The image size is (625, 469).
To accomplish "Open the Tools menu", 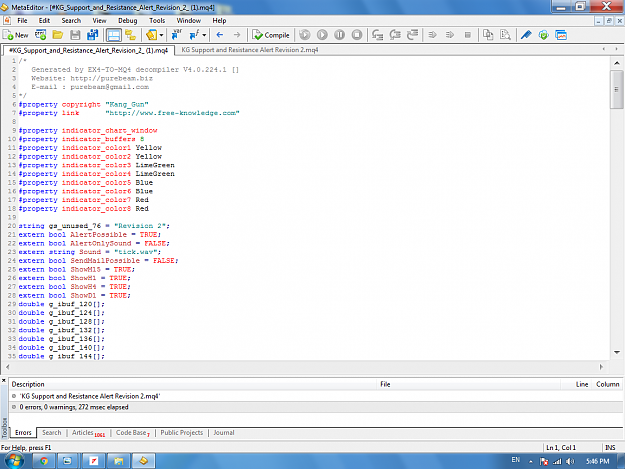I will (157, 21).
